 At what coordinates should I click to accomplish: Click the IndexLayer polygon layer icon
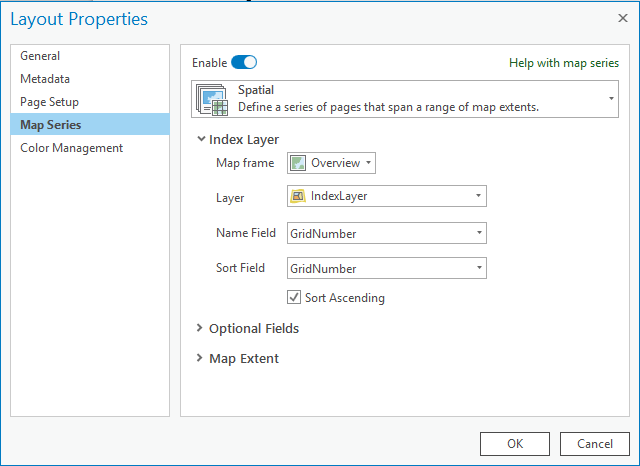298,196
